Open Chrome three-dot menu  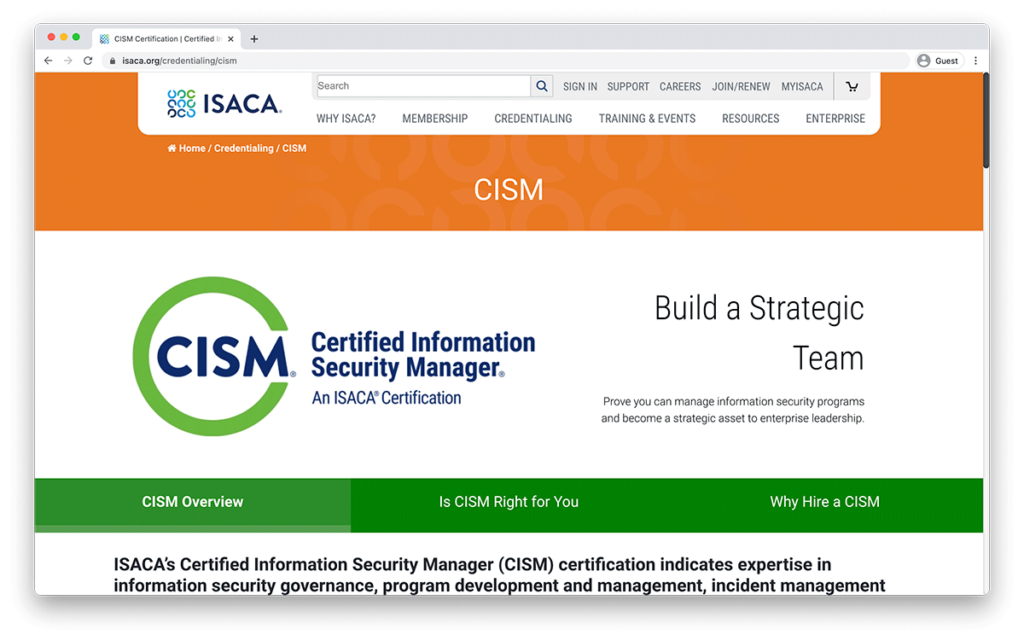pyautogui.click(x=976, y=61)
